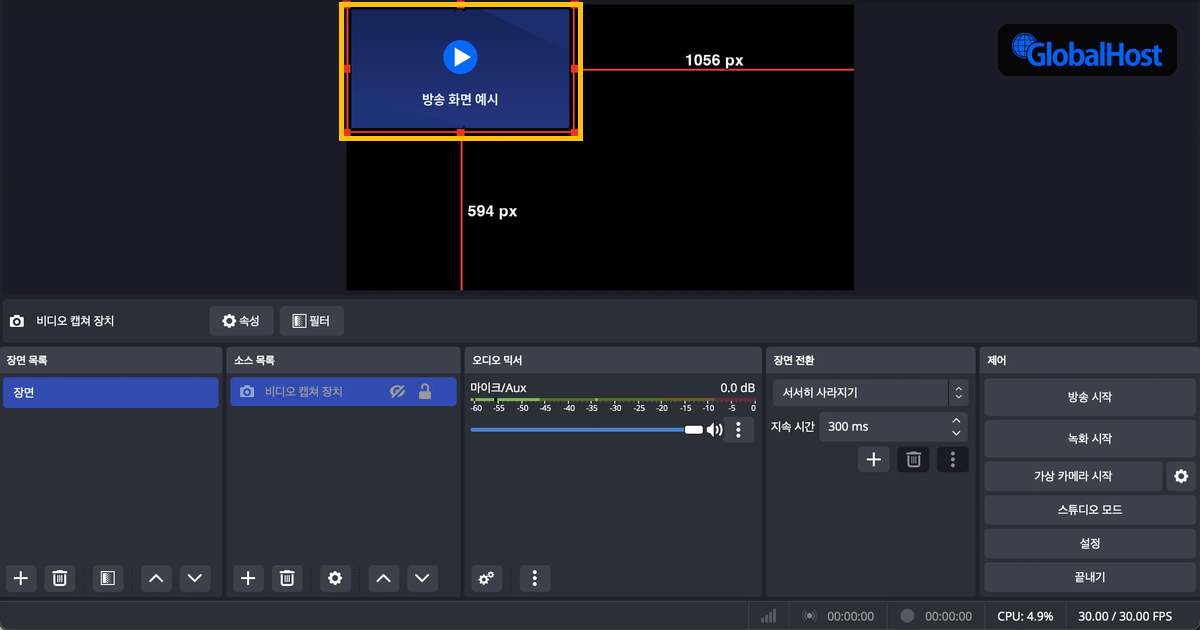Open 마이크/Aux channel options three-dot menu
Screen dimensions: 1200x630
[738, 430]
